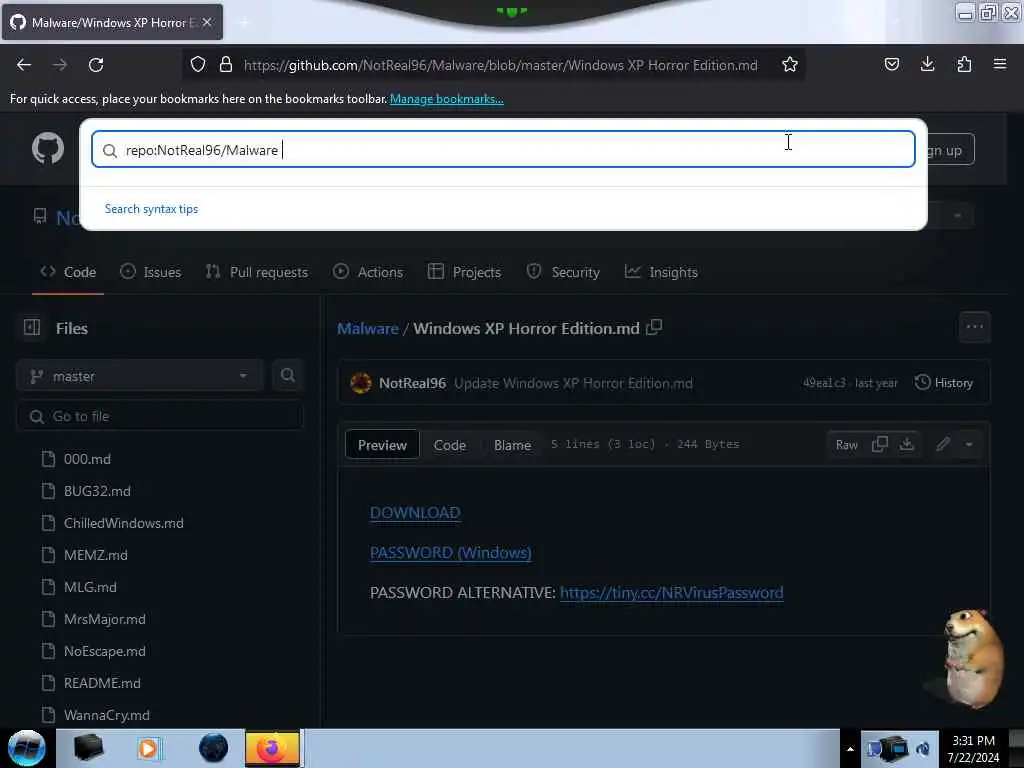Reload the page with the refresh icon
The image size is (1024, 768).
click(96, 65)
